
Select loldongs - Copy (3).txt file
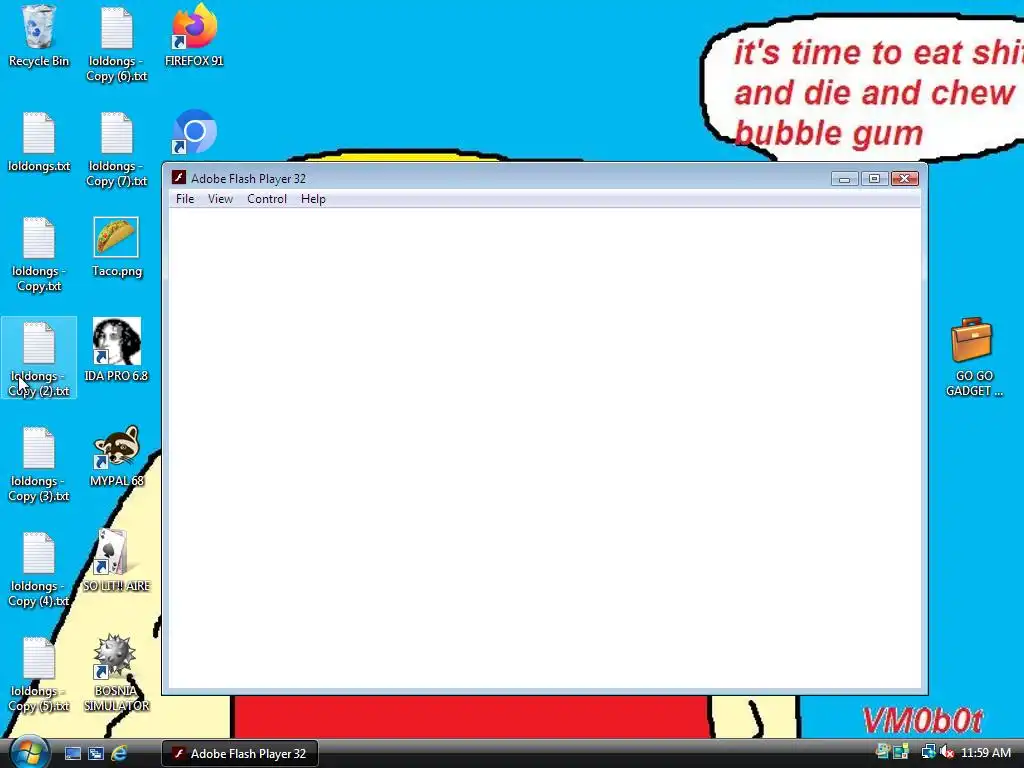point(39,464)
